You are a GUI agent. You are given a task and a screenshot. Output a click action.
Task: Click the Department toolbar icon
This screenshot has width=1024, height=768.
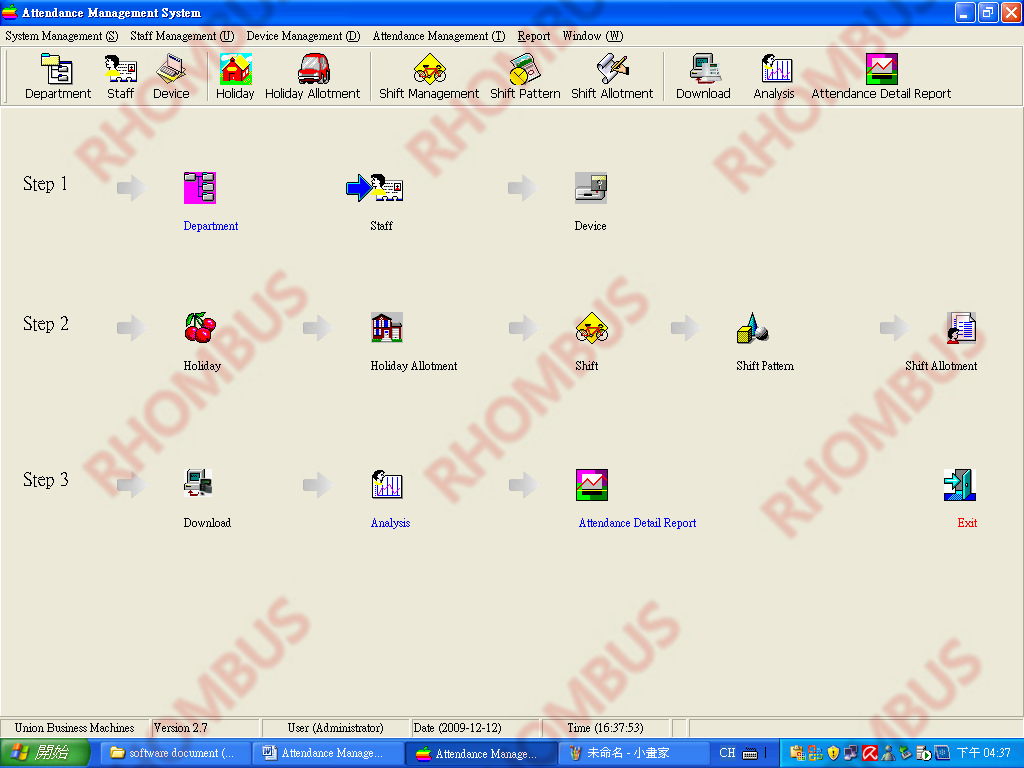click(57, 77)
